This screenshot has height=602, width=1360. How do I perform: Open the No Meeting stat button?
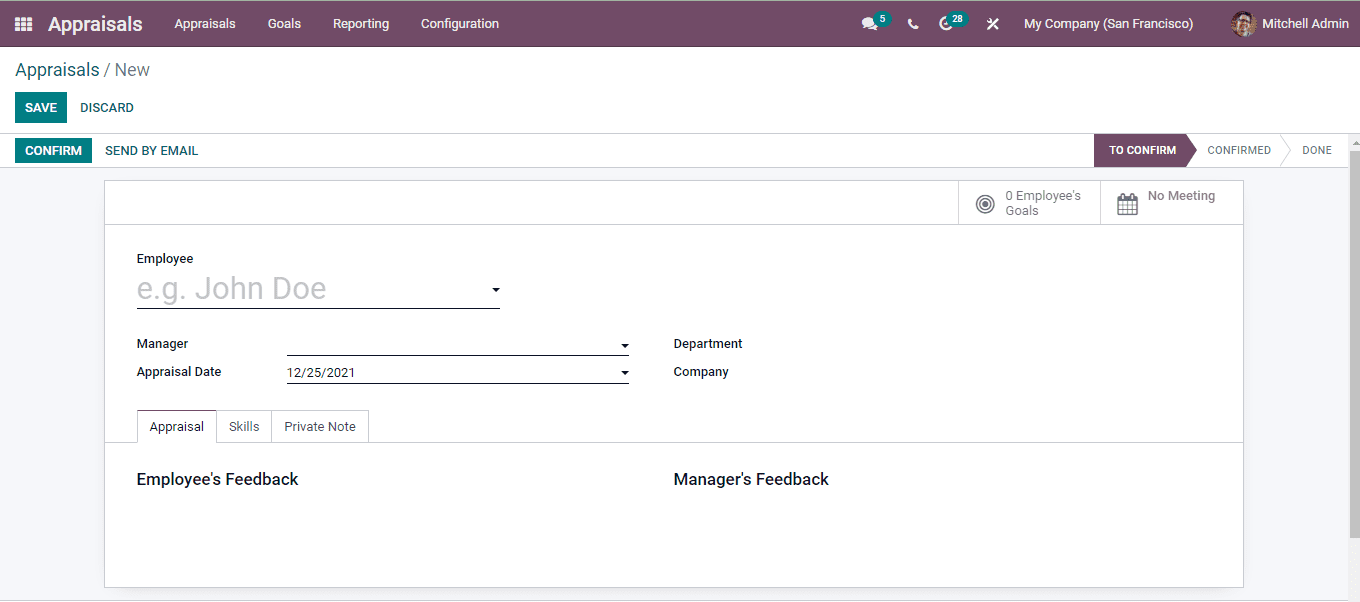pos(1172,203)
